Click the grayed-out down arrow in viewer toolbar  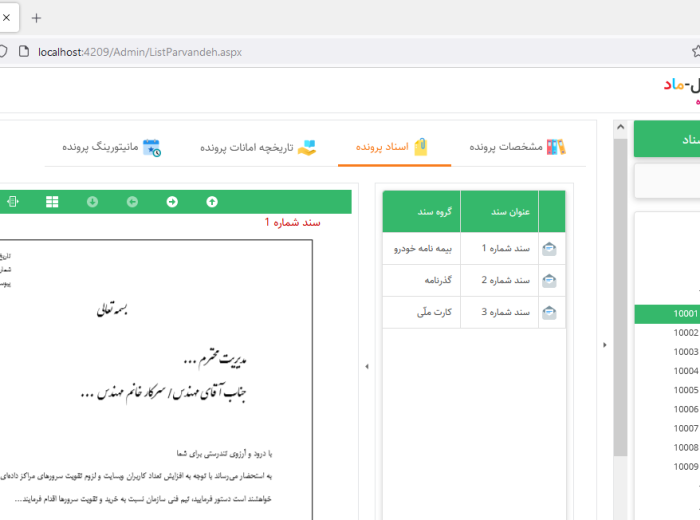coord(92,202)
